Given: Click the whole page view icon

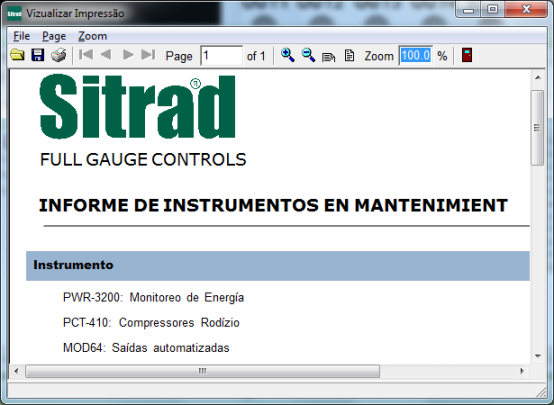Looking at the screenshot, I should coord(349,55).
